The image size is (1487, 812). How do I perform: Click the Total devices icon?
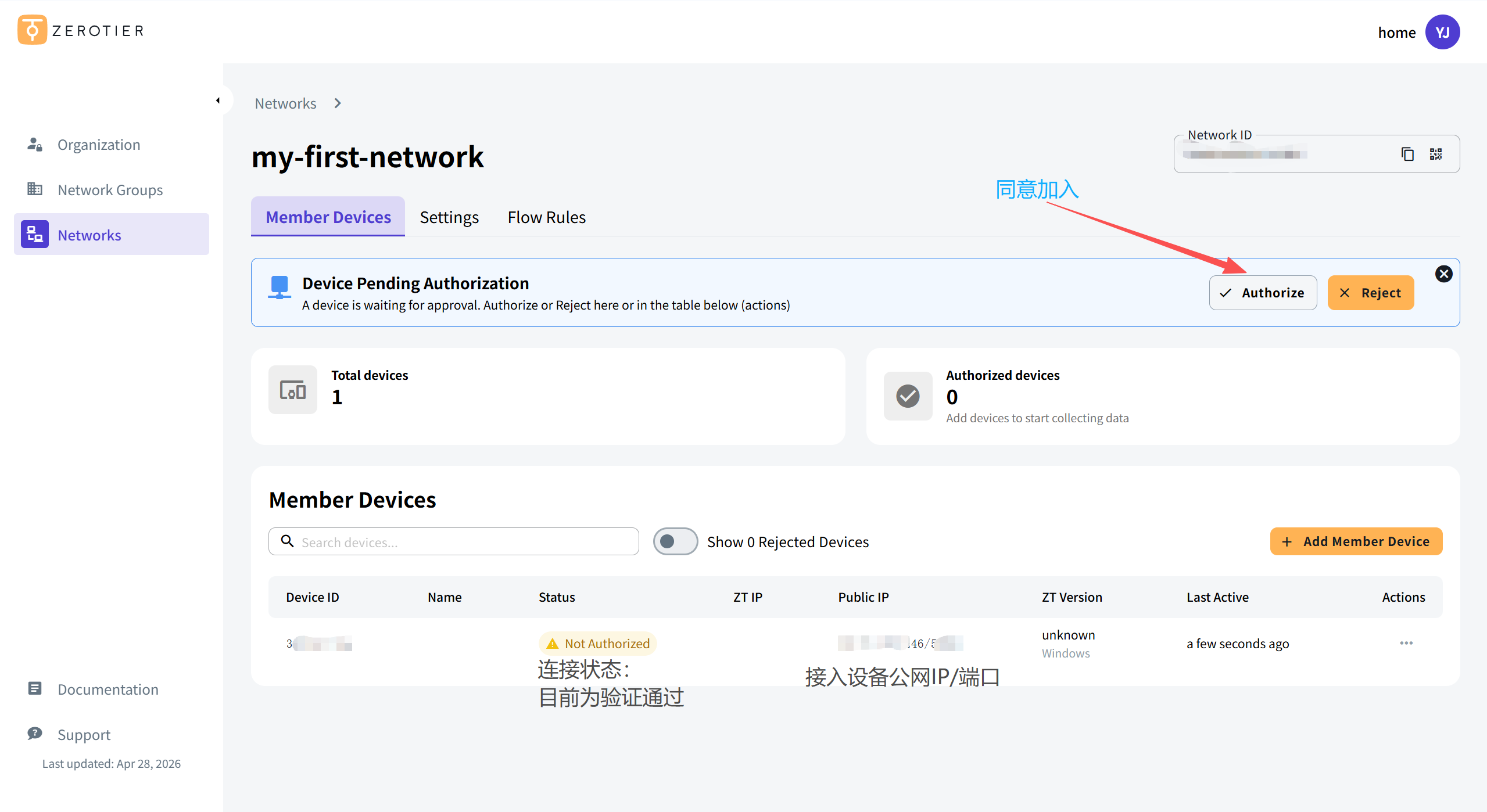click(293, 390)
